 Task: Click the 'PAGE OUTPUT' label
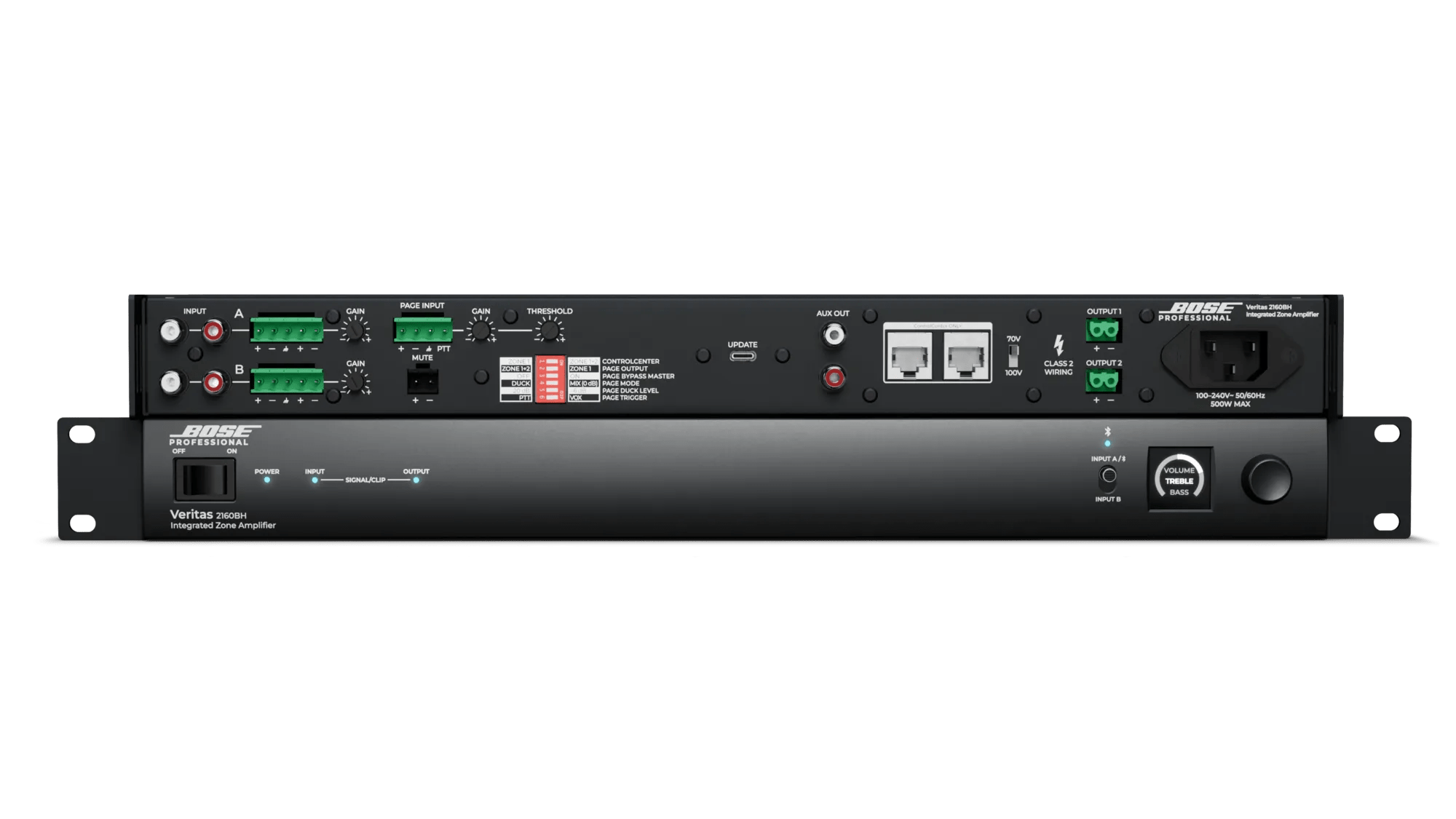click(x=625, y=369)
